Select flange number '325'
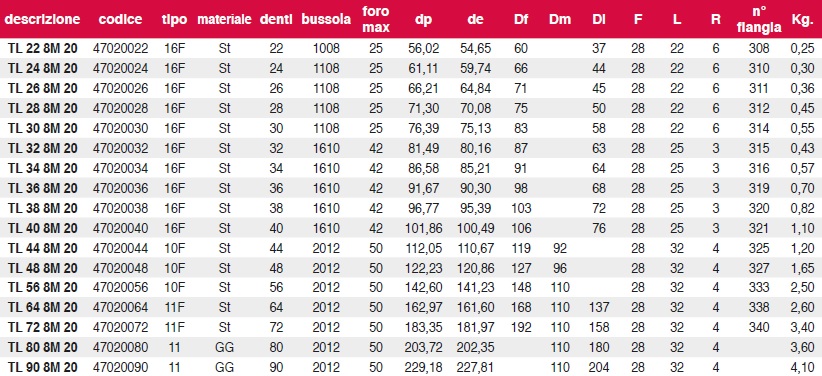The height and width of the screenshot is (376, 822). coord(759,248)
